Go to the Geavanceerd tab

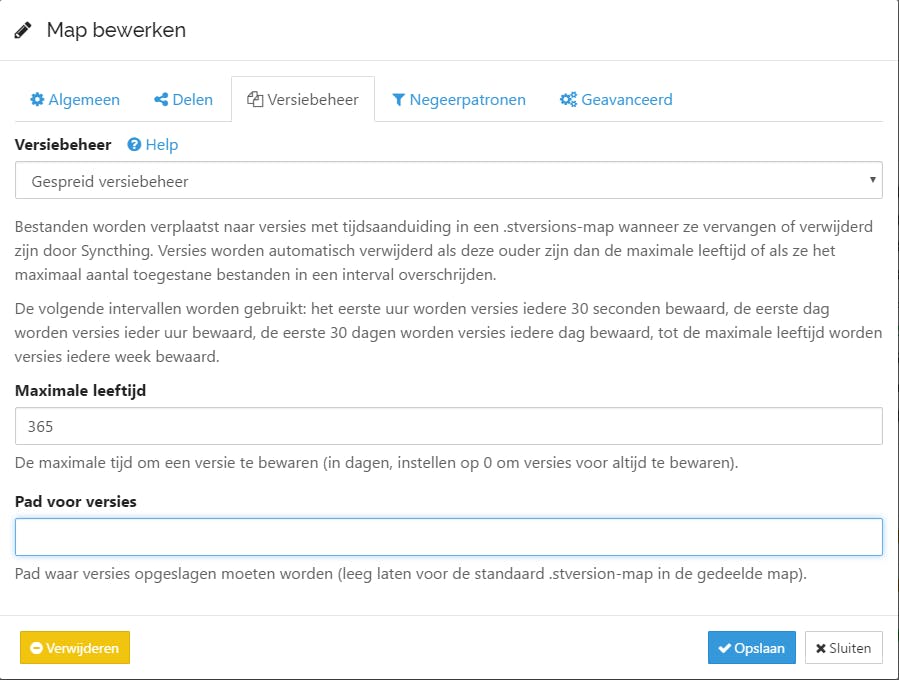pos(616,100)
